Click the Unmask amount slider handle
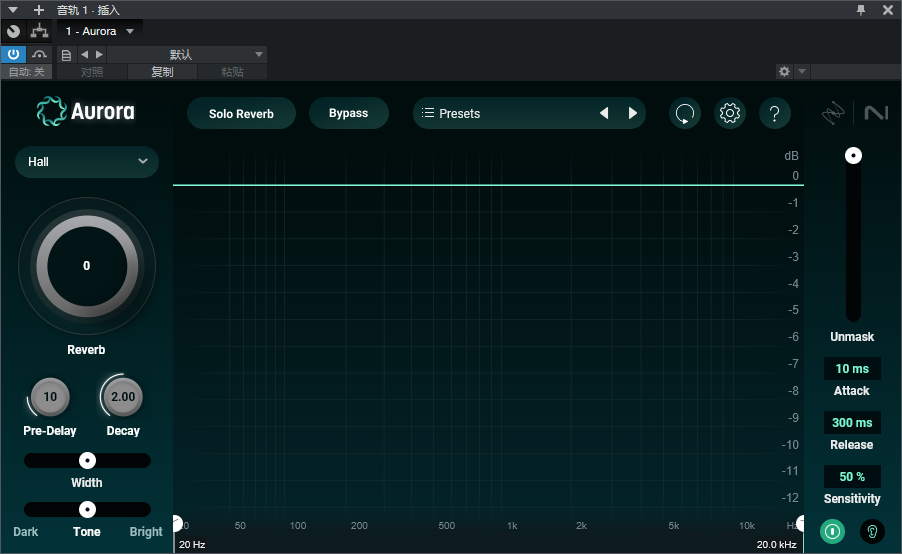The height and width of the screenshot is (554, 902). tap(853, 155)
